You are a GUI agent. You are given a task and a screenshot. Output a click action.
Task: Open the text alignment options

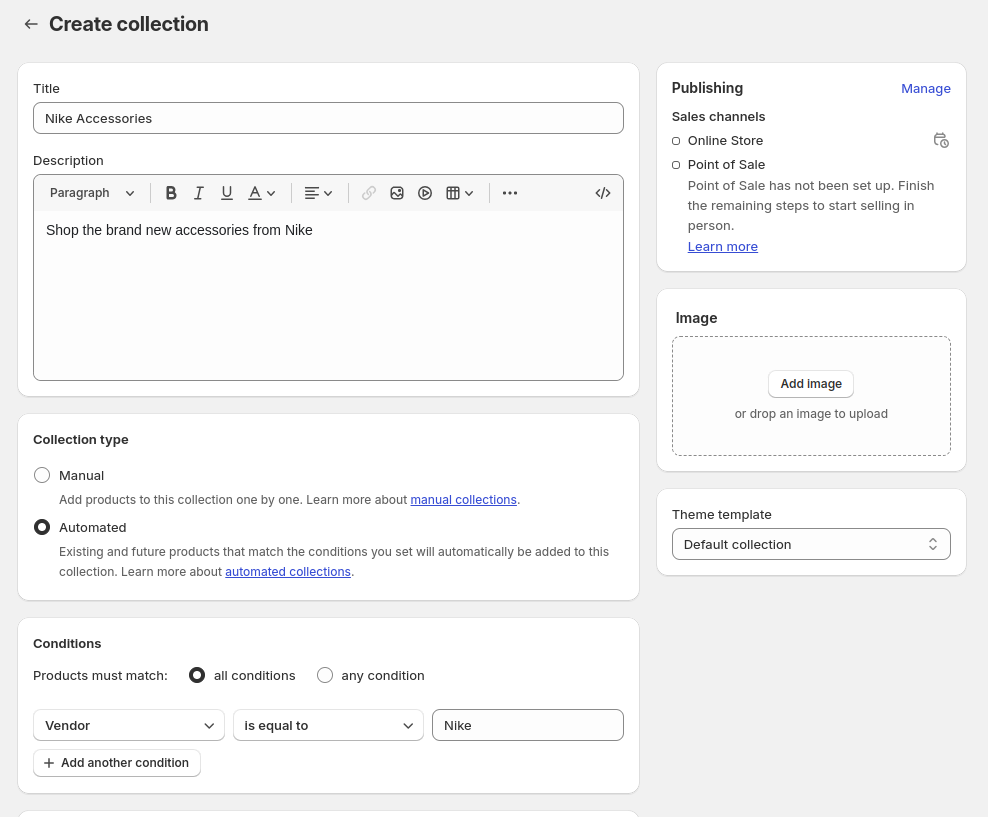318,193
